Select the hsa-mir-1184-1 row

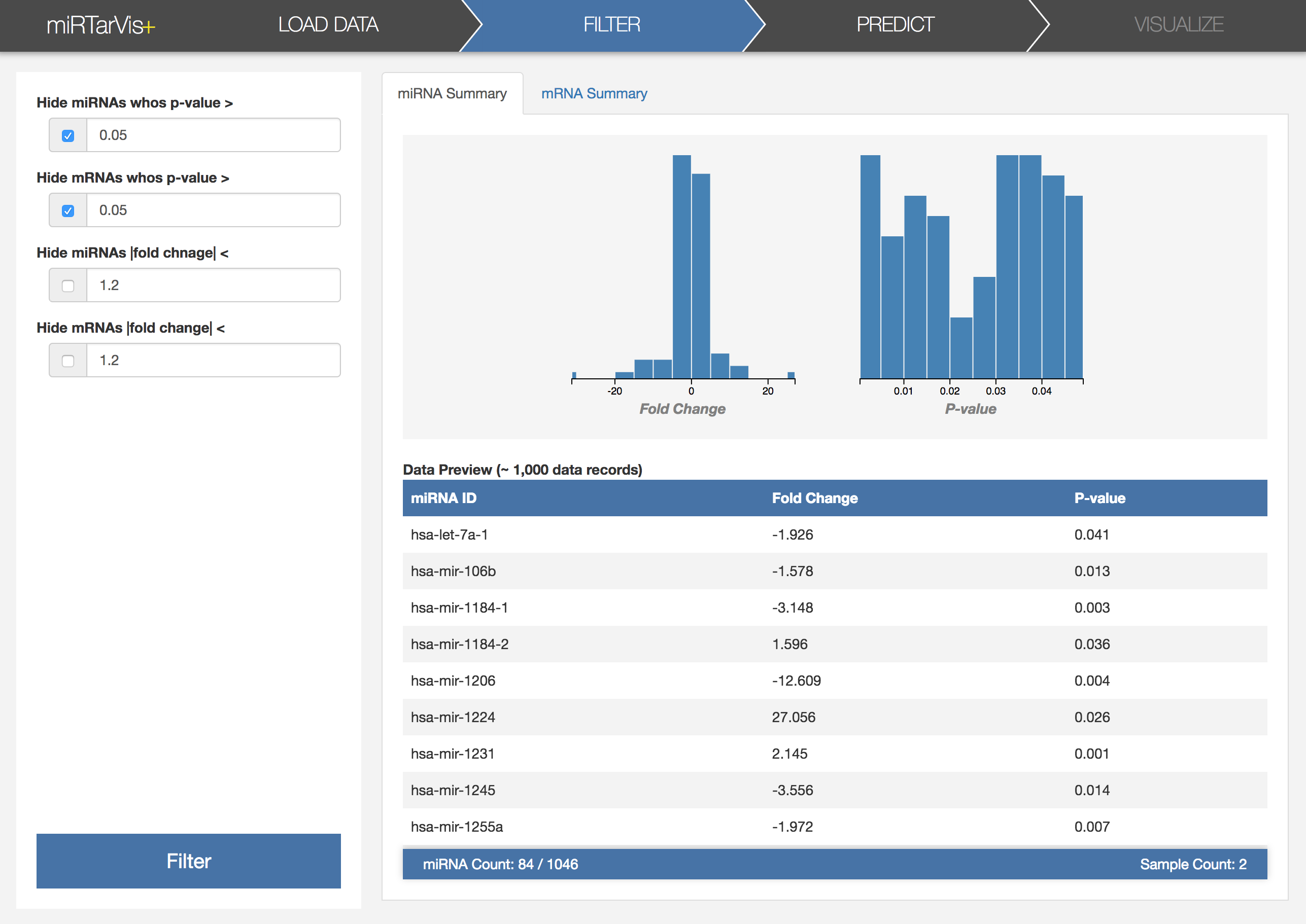click(835, 608)
